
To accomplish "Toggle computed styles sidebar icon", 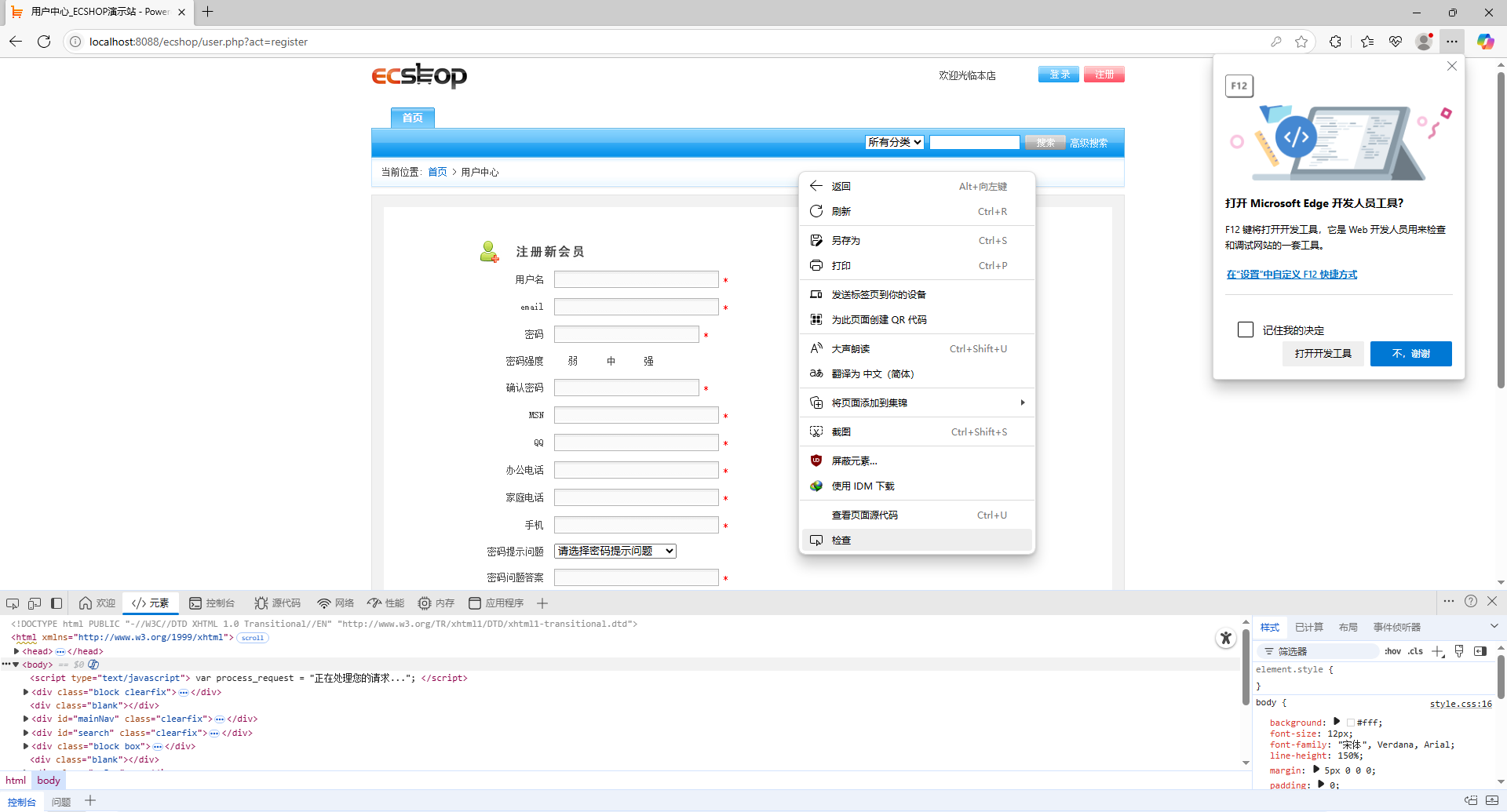I will (1480, 651).
